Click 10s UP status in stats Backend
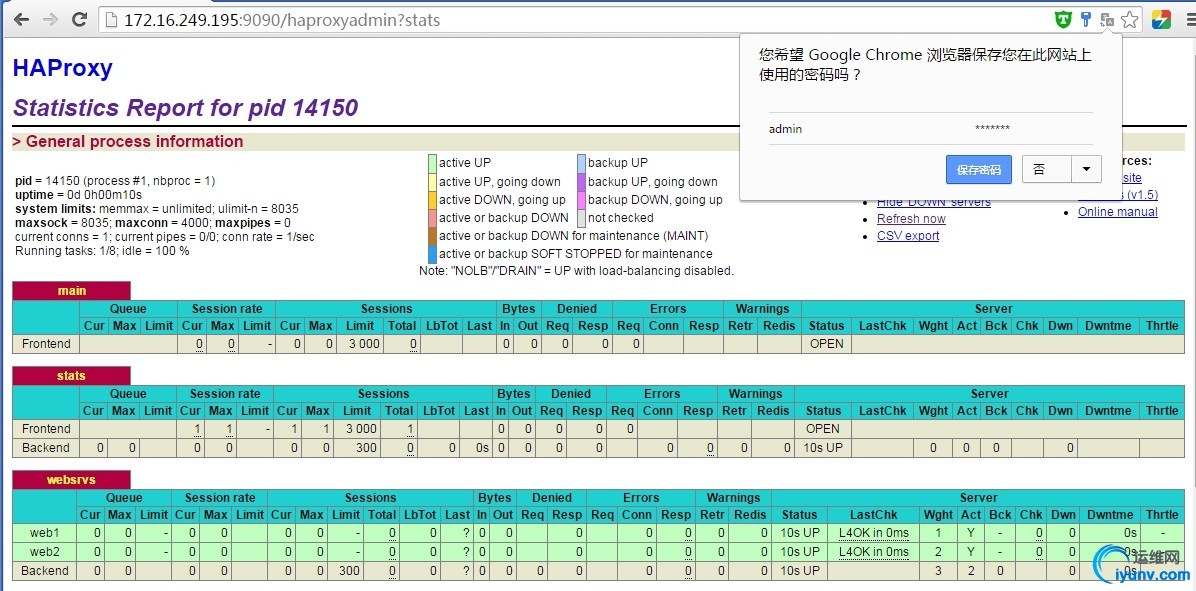 pos(823,448)
